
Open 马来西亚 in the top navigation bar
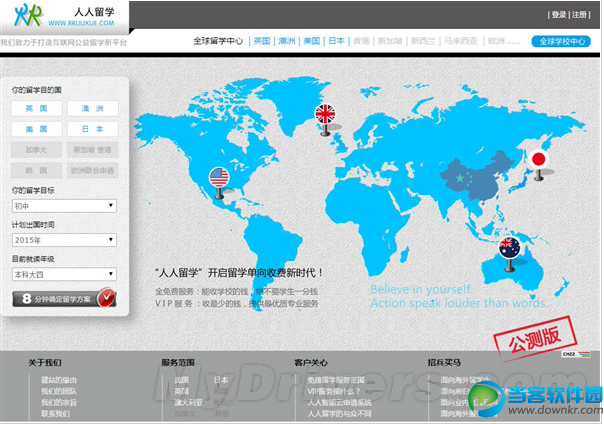pos(461,41)
